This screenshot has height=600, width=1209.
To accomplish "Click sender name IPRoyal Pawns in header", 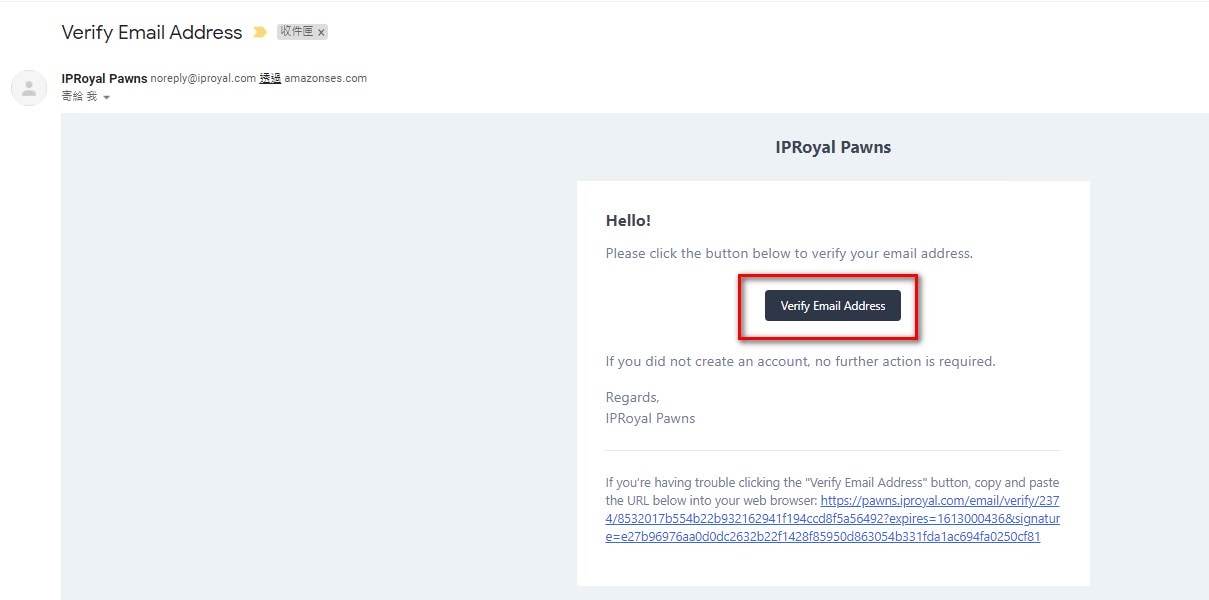I will (x=104, y=78).
